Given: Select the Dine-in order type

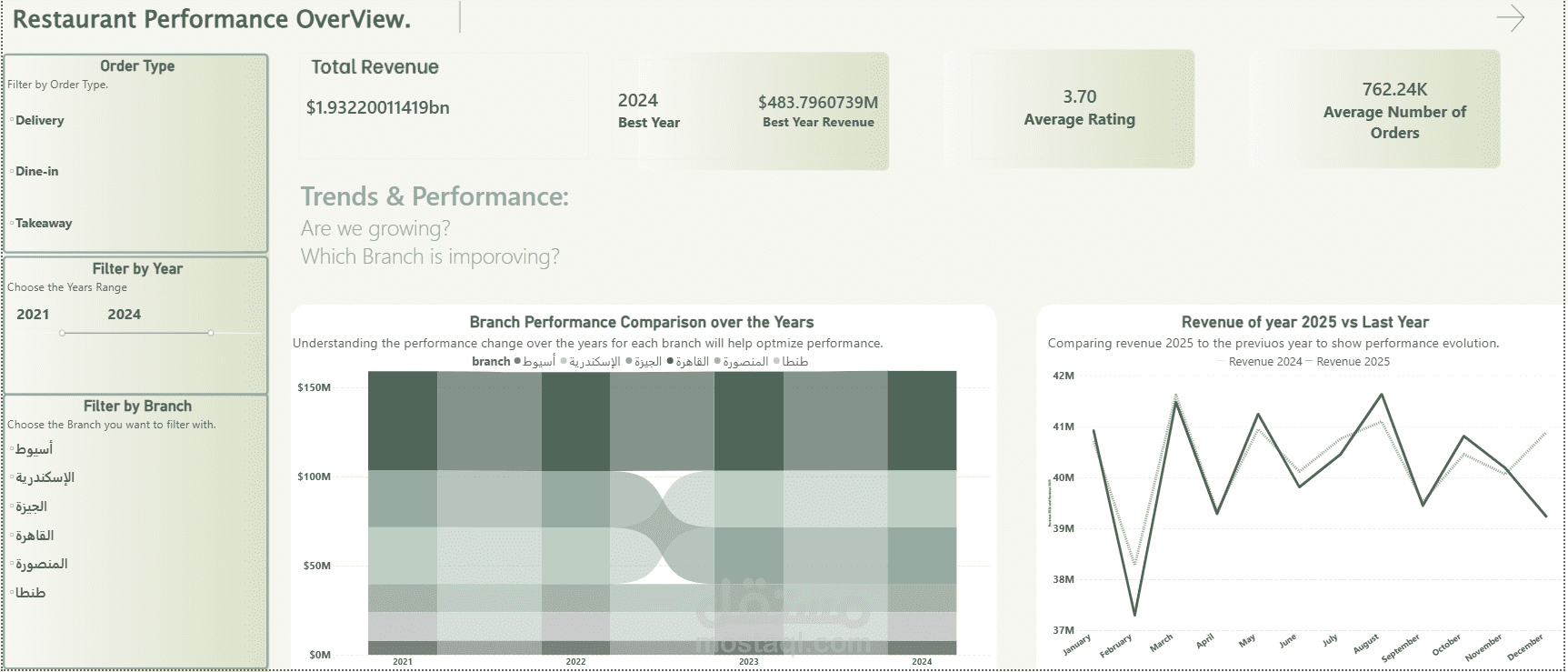Looking at the screenshot, I should [36, 171].
